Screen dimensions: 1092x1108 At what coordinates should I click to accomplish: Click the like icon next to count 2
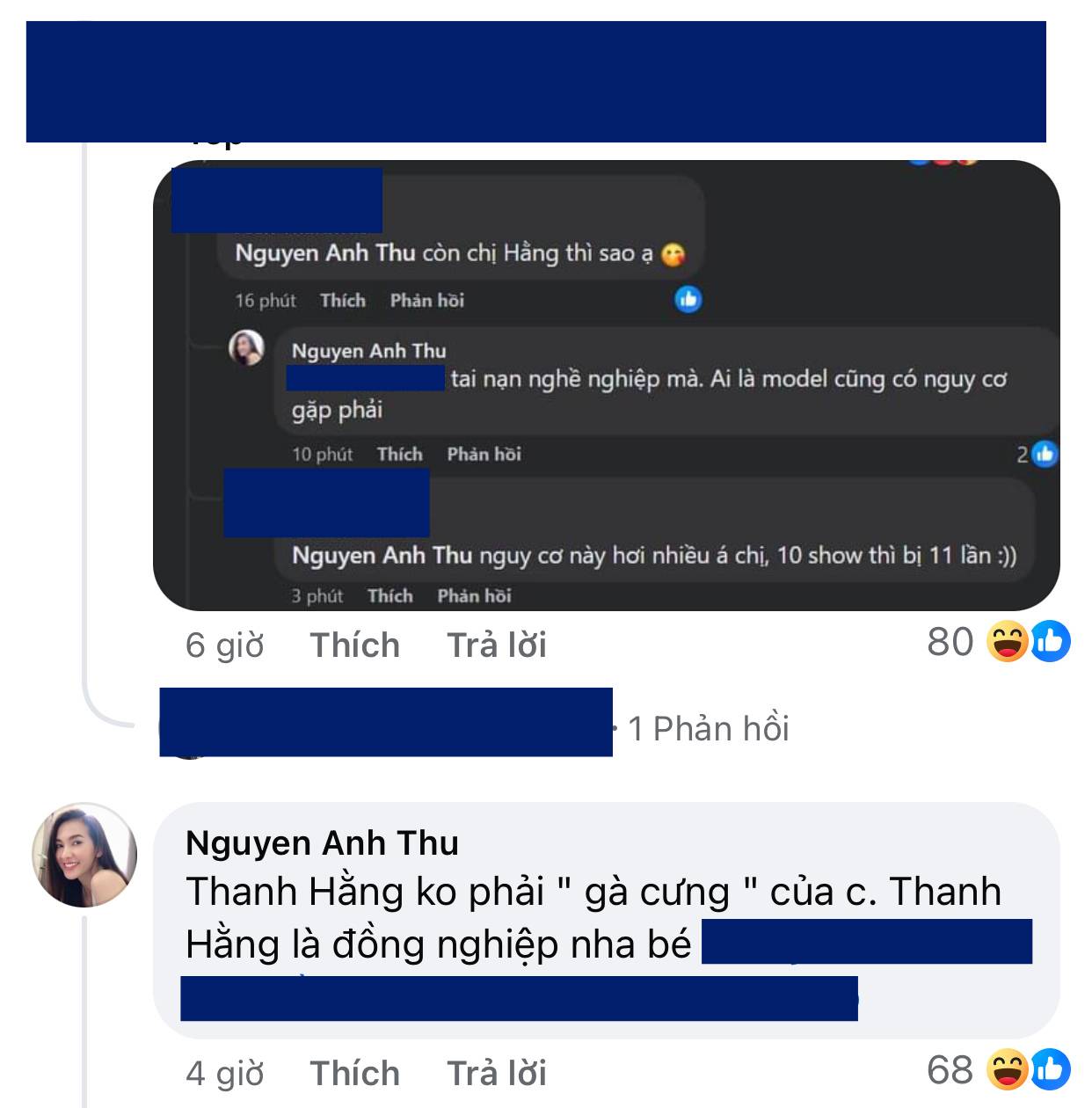click(x=1045, y=454)
